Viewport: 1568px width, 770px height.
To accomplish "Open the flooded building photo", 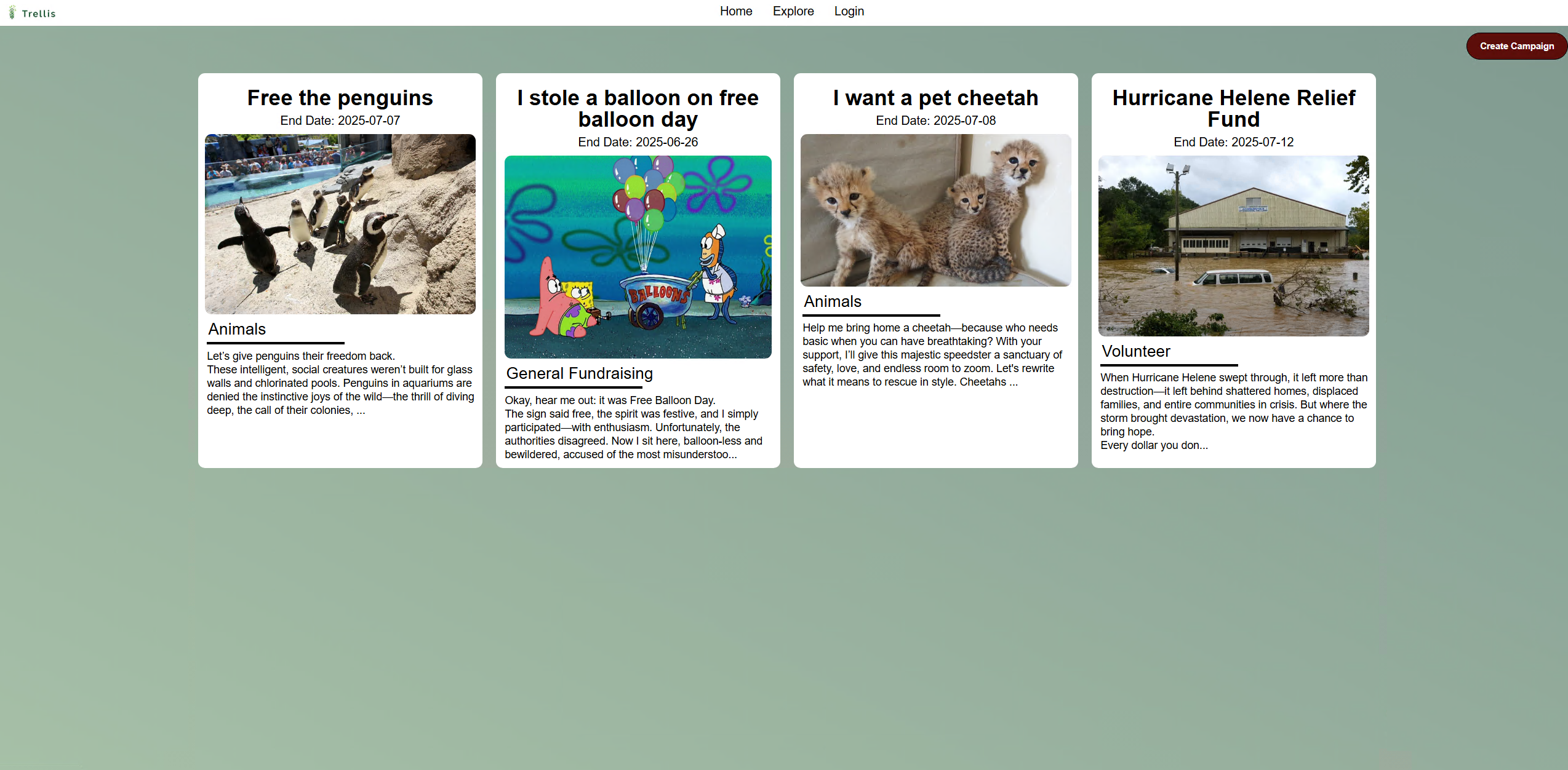I will [x=1234, y=245].
